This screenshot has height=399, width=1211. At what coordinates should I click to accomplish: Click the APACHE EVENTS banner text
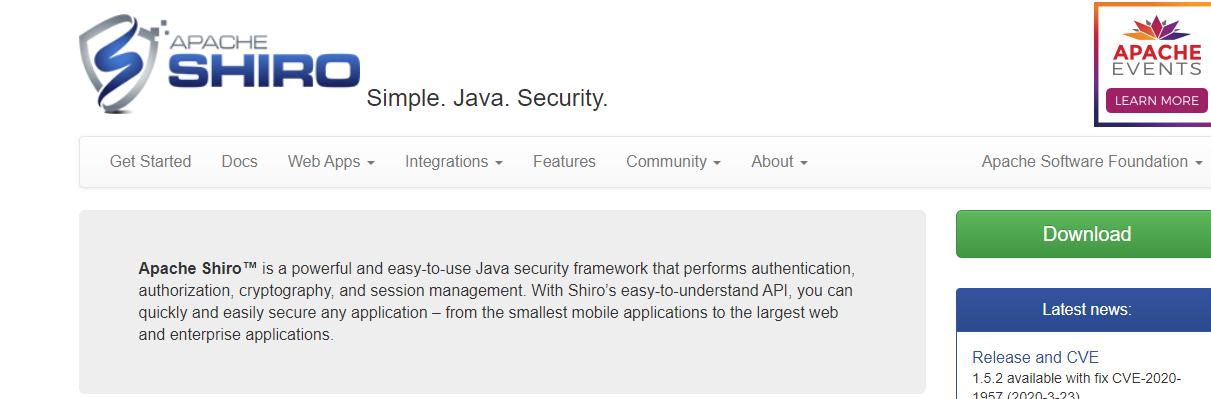click(x=1157, y=60)
